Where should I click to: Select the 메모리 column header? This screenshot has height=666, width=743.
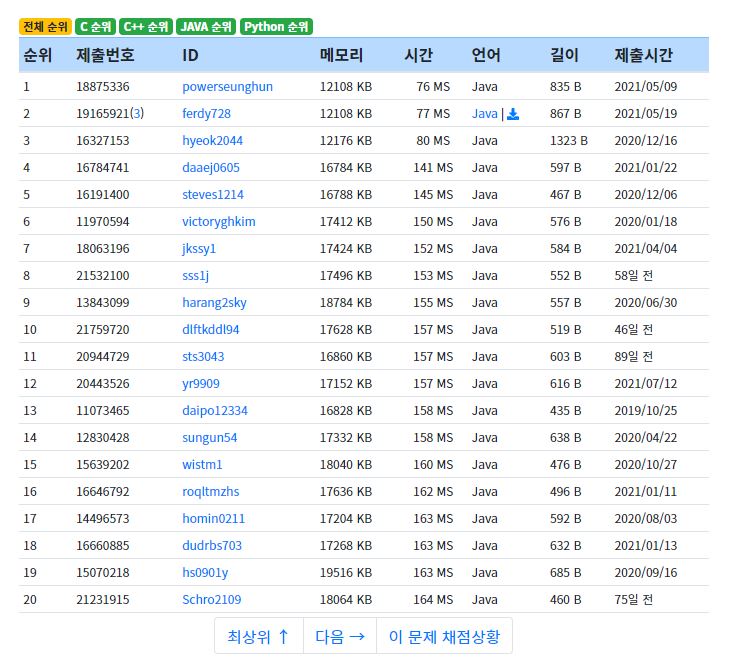(341, 55)
